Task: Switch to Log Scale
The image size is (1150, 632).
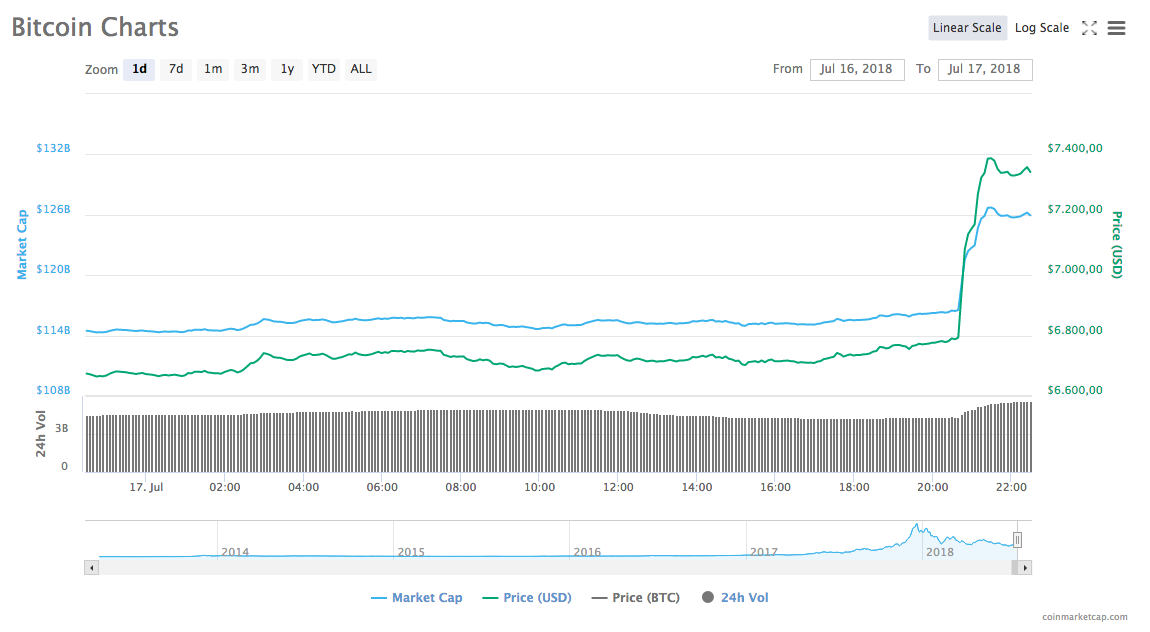Action: pyautogui.click(x=1041, y=28)
